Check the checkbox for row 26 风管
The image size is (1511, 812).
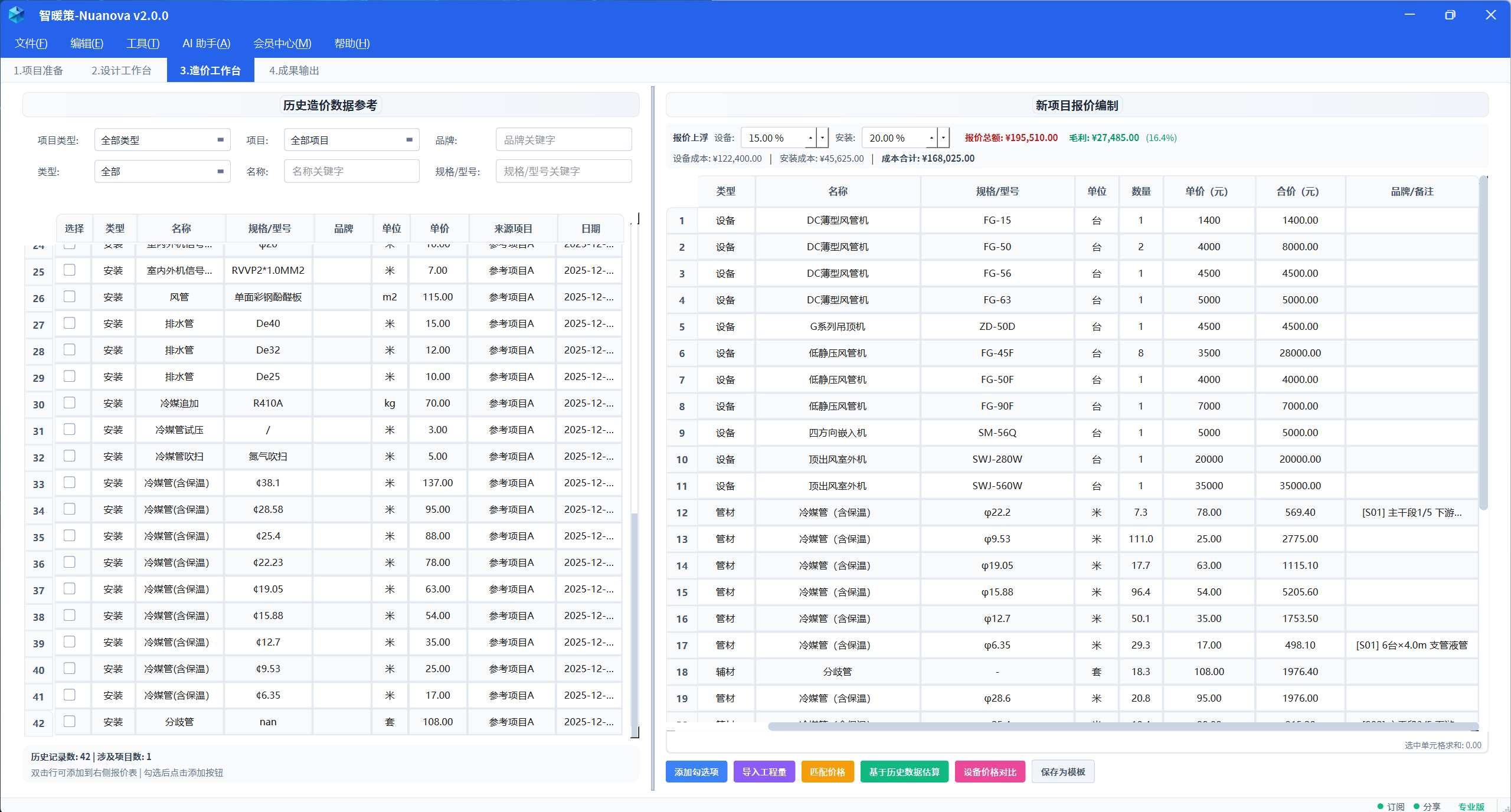click(70, 297)
